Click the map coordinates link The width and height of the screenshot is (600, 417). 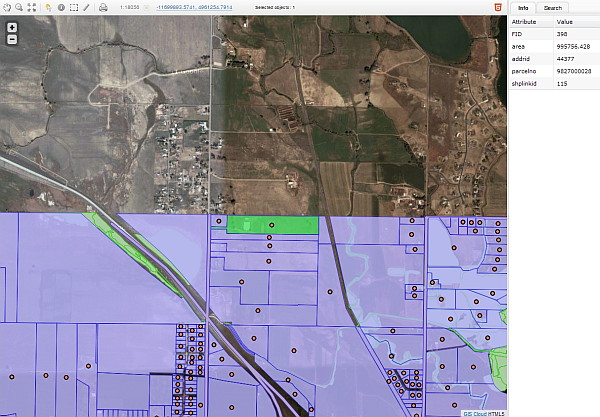[194, 7]
